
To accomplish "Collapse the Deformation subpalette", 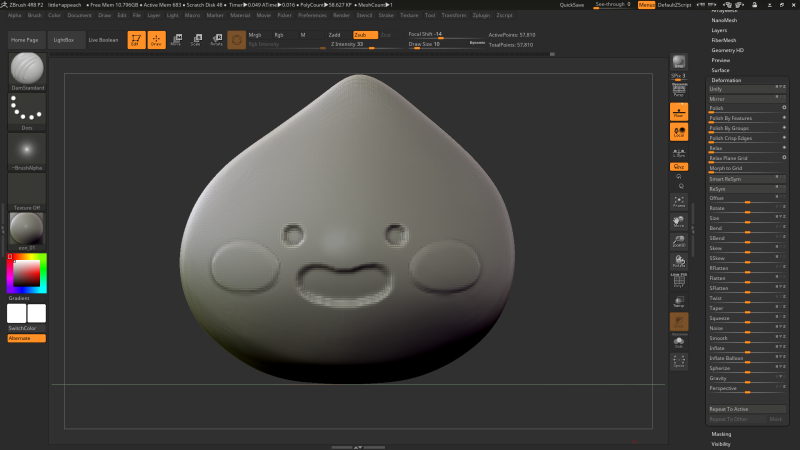I will [x=726, y=80].
